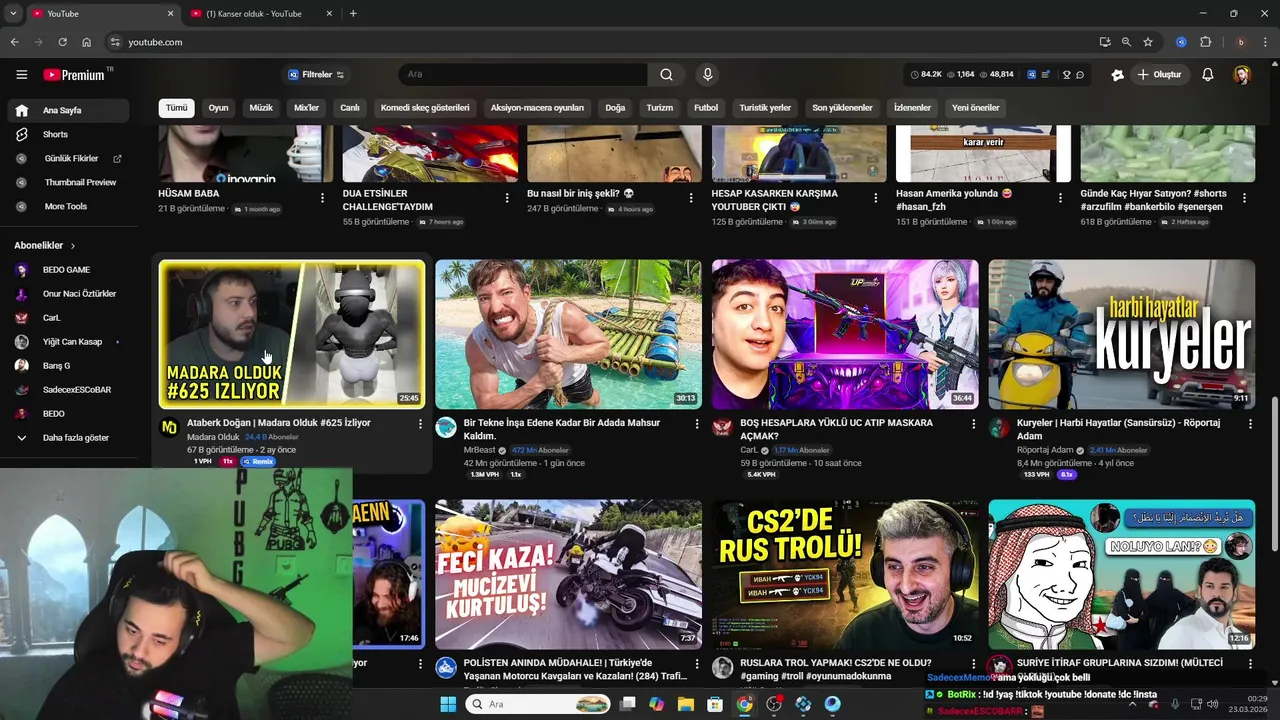Reload the page
This screenshot has height=720, width=1280.
point(62,42)
